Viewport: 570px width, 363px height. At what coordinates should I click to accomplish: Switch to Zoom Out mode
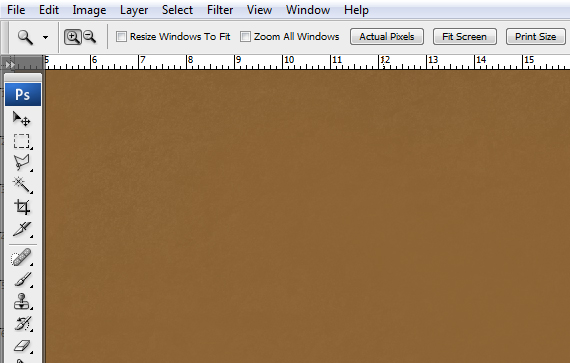click(x=89, y=37)
